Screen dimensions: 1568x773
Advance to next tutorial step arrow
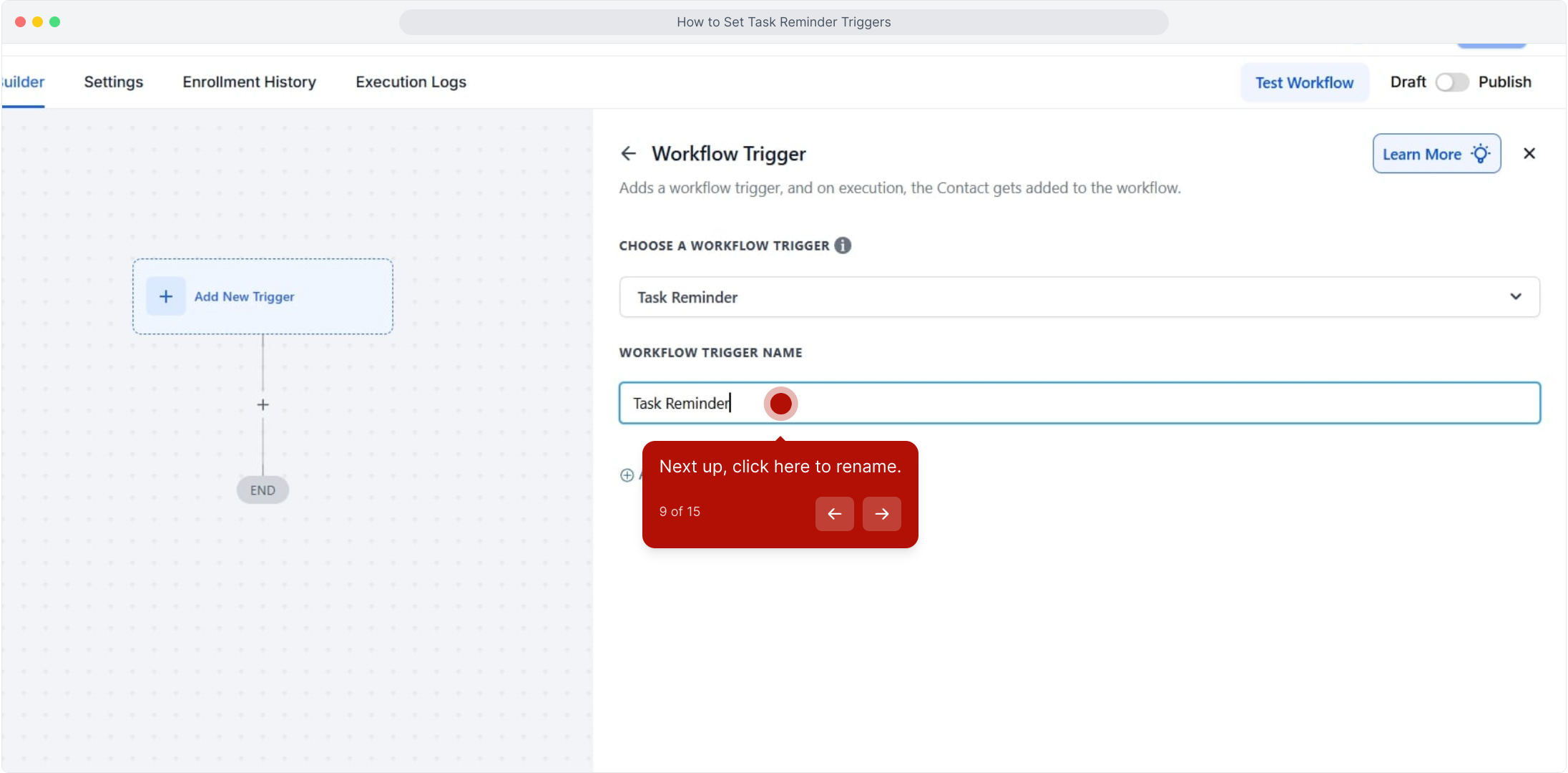881,514
